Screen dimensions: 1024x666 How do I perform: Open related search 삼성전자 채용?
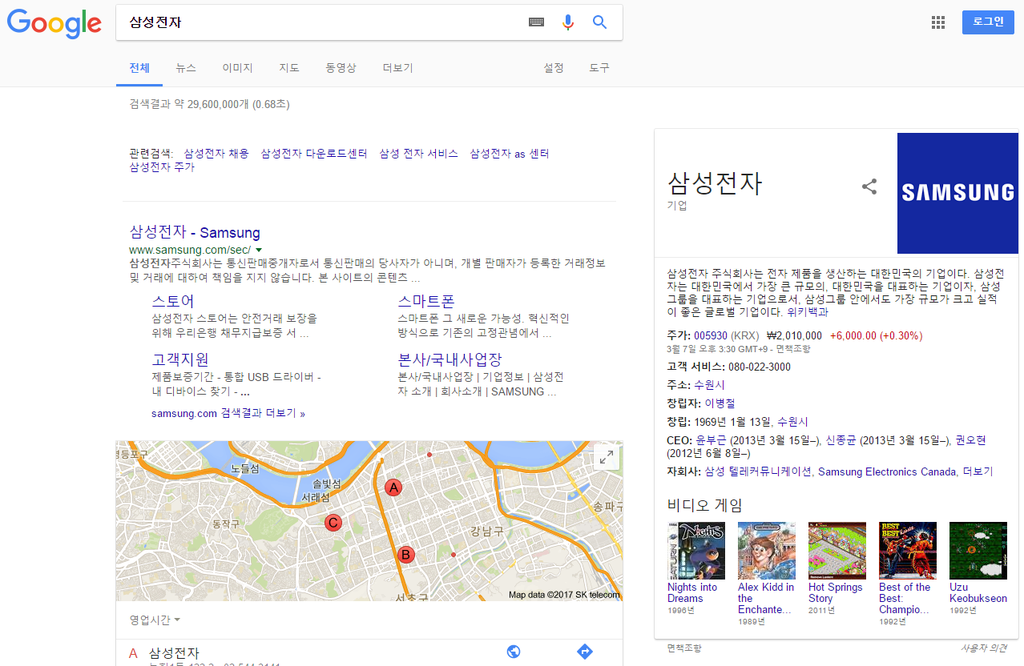tap(216, 154)
